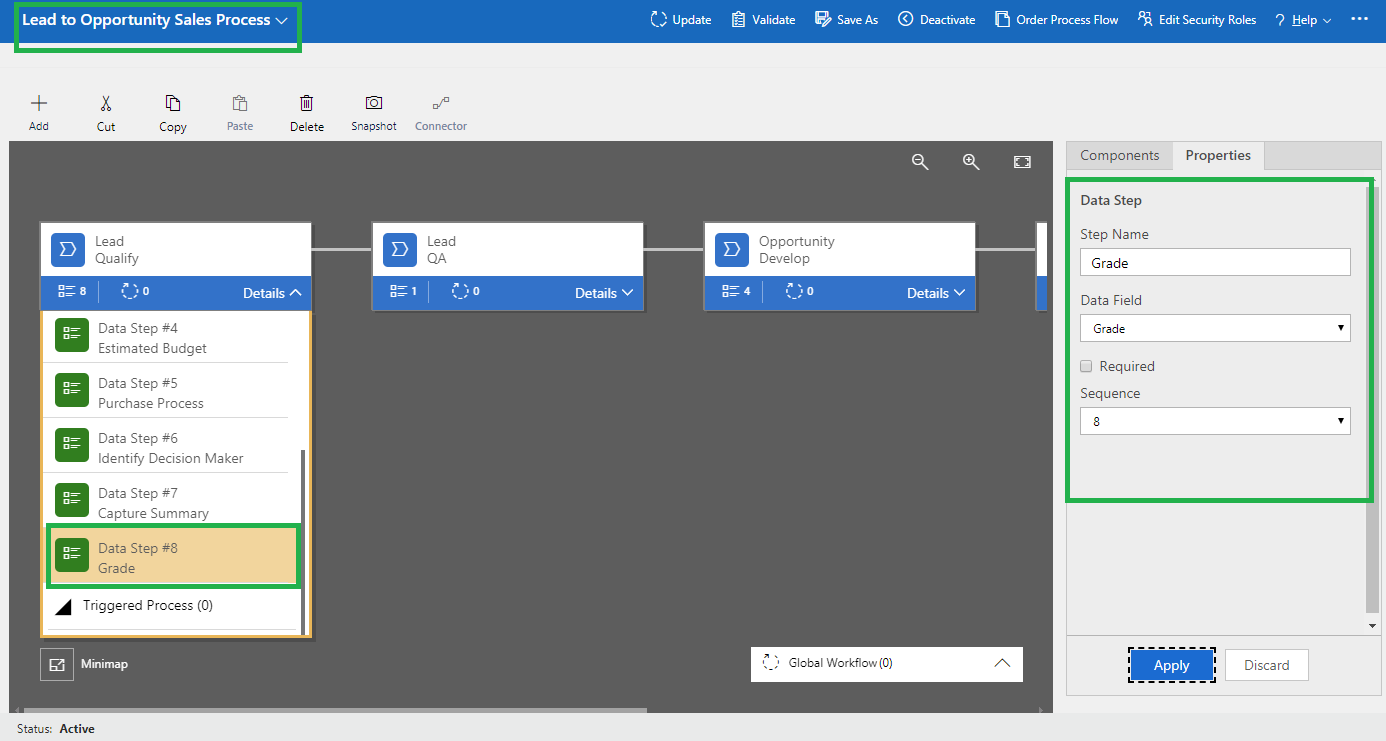Screen dimensions: 1386x741
Task: Click the fit to canvas icon
Action: pos(1022,162)
